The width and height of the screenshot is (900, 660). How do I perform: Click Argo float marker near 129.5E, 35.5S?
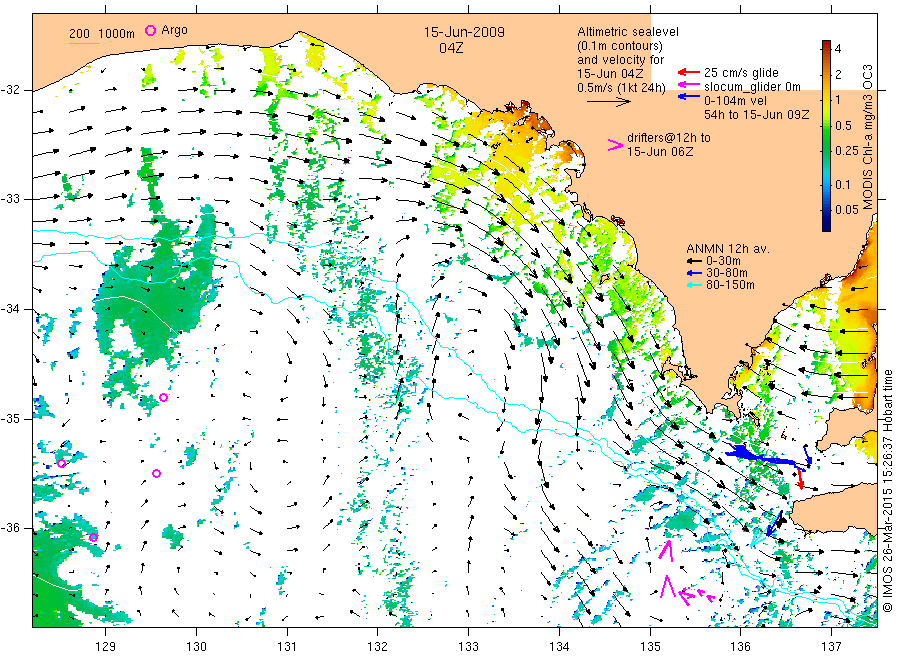[156, 473]
